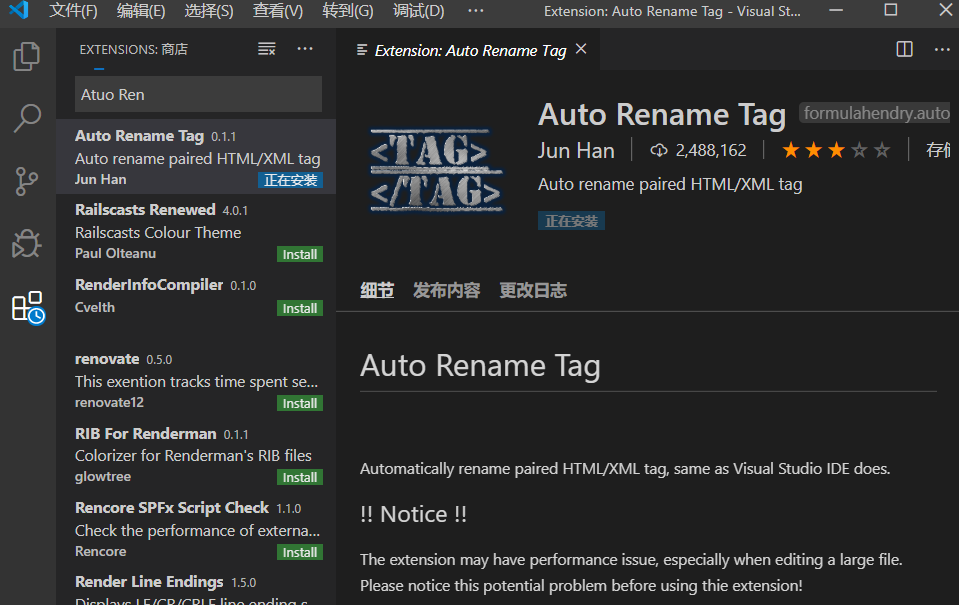Click the Railscasts Colour Theme description
959x605 pixels.
[x=158, y=232]
